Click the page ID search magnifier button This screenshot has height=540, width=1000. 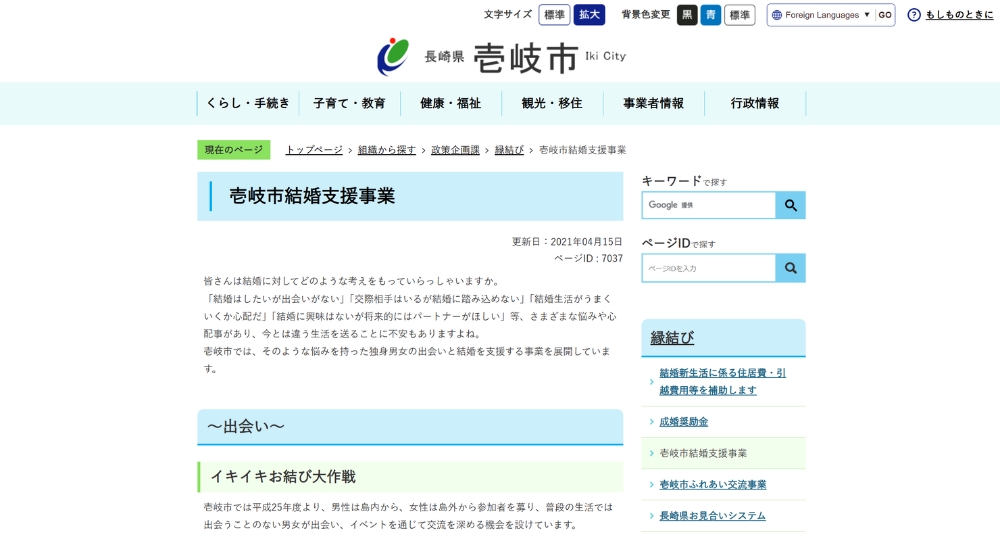pos(790,268)
